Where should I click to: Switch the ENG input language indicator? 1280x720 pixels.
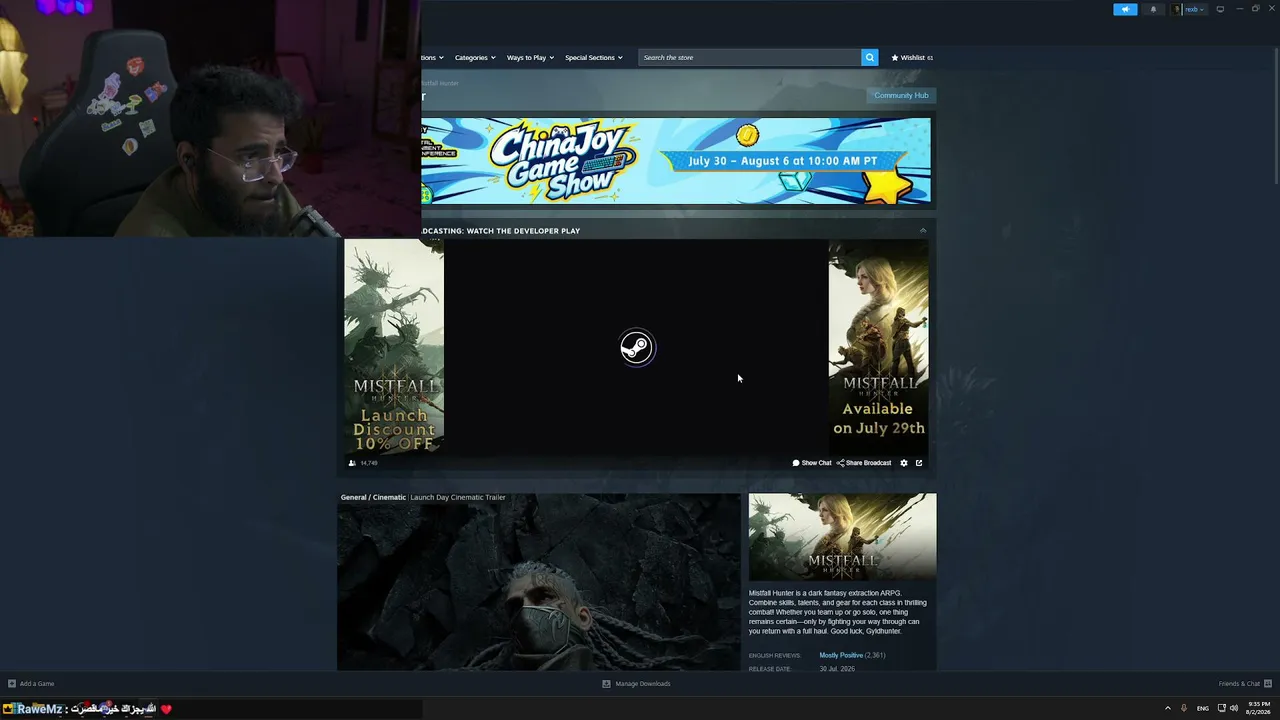click(x=1203, y=708)
